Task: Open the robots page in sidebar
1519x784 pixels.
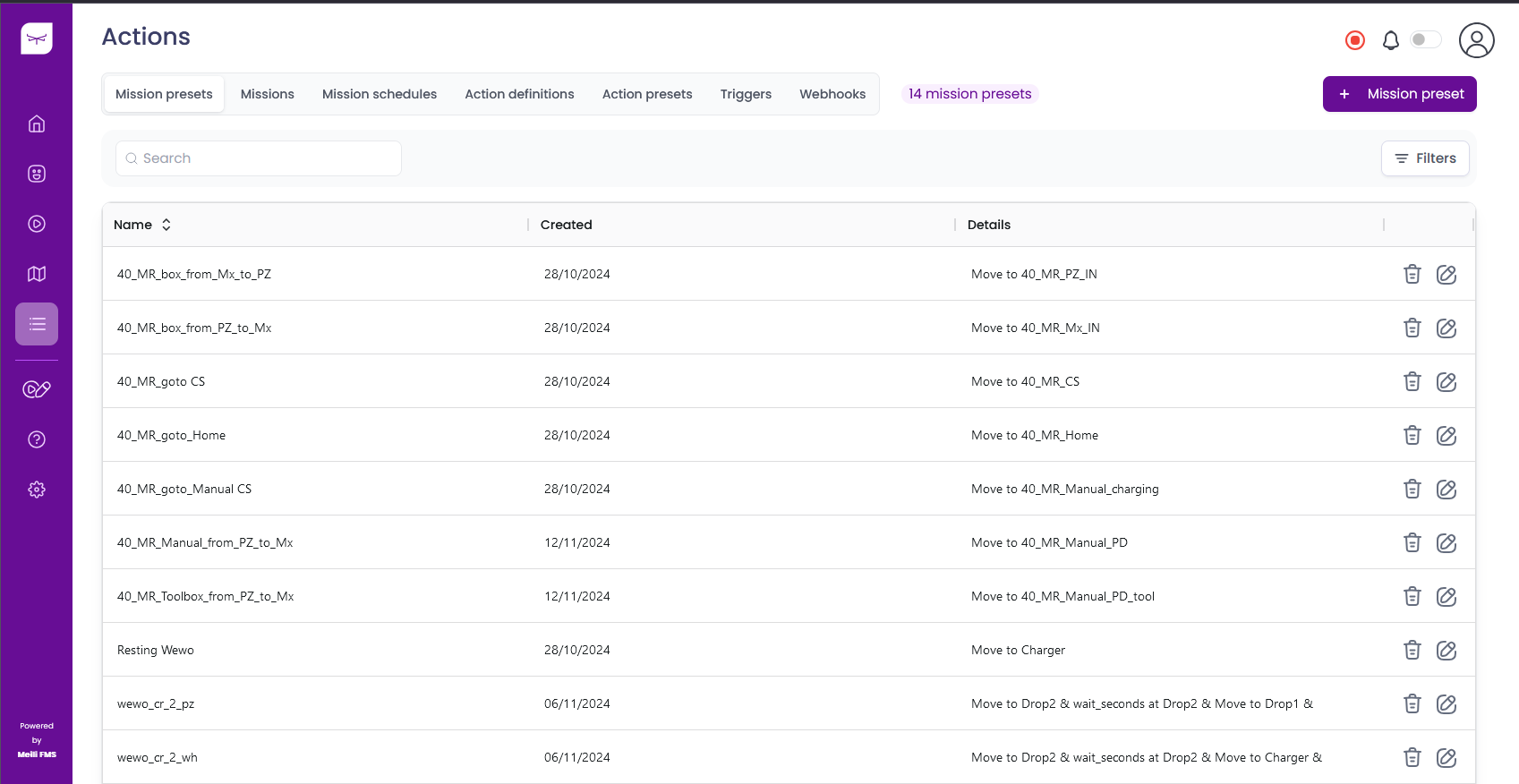Action: click(37, 174)
